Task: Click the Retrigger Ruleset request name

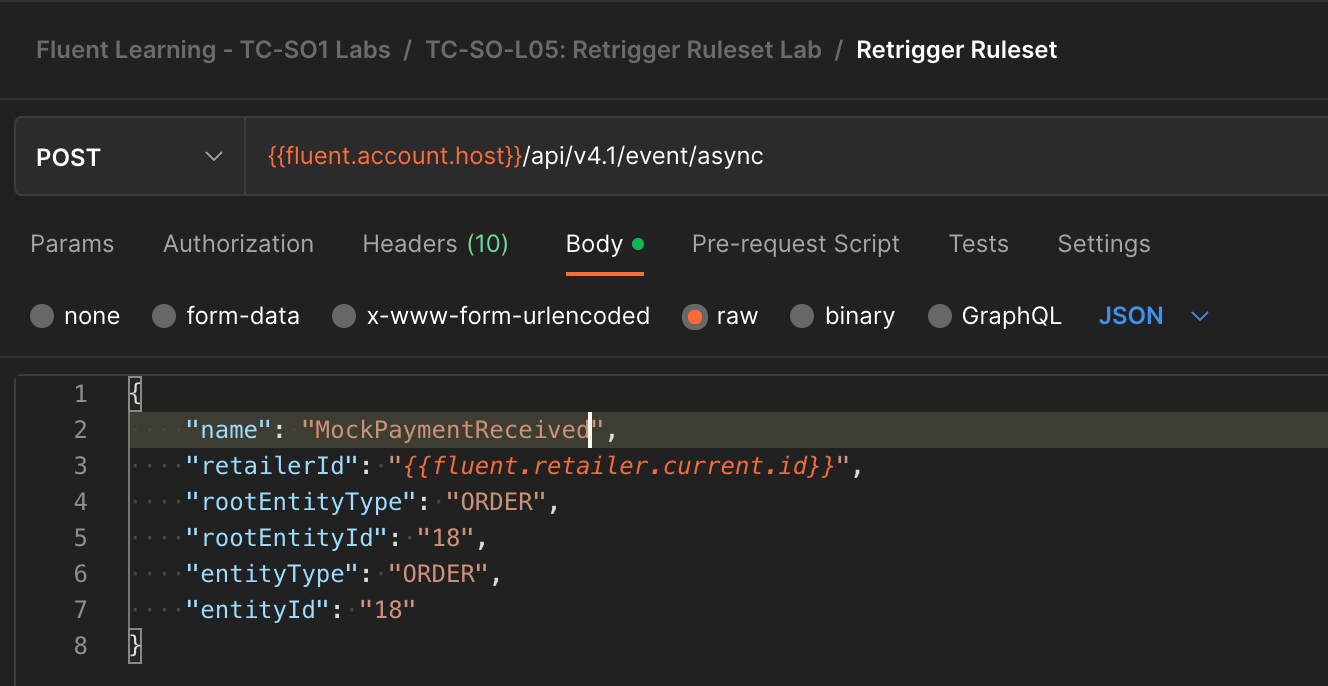Action: pyautogui.click(x=956, y=50)
